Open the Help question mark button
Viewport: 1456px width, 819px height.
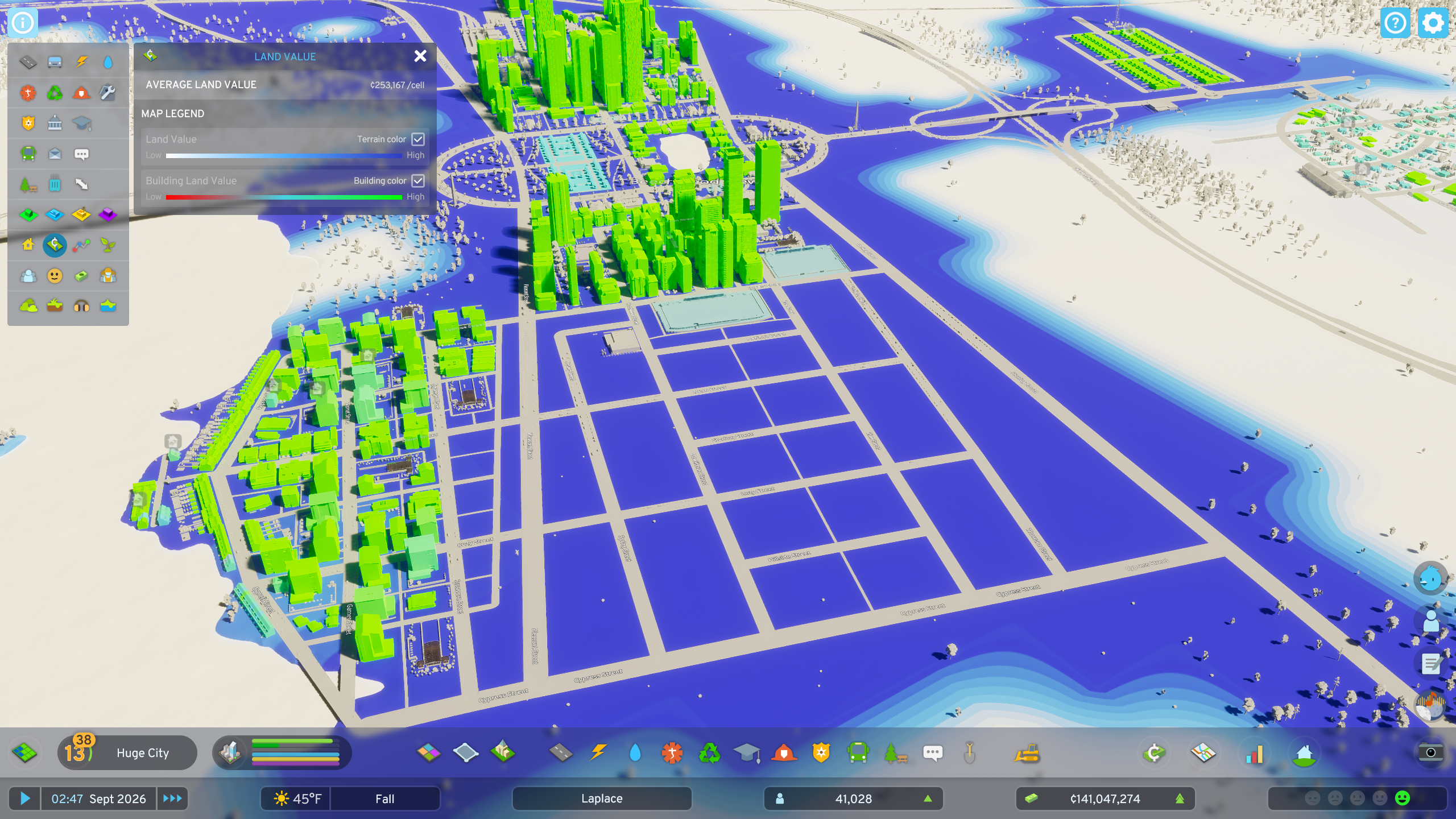coord(1395,23)
